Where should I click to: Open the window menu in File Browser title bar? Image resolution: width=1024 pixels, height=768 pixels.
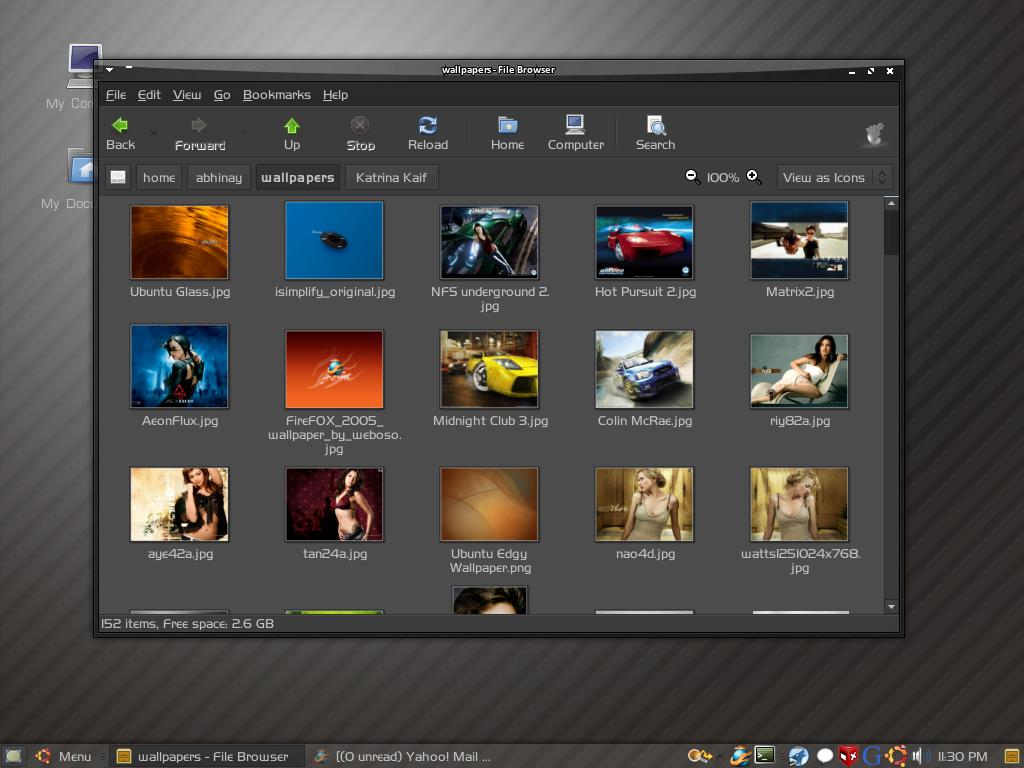110,69
